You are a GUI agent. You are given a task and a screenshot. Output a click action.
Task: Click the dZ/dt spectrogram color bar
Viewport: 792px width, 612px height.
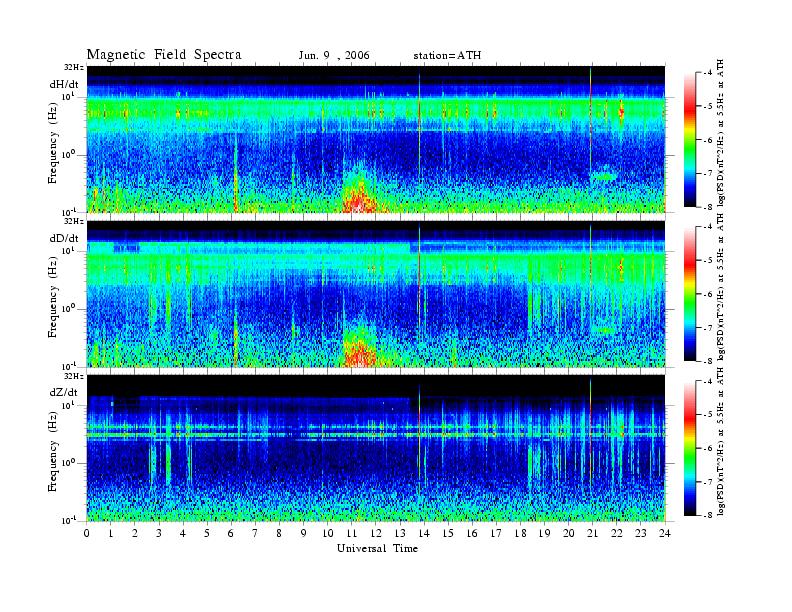pyautogui.click(x=690, y=448)
